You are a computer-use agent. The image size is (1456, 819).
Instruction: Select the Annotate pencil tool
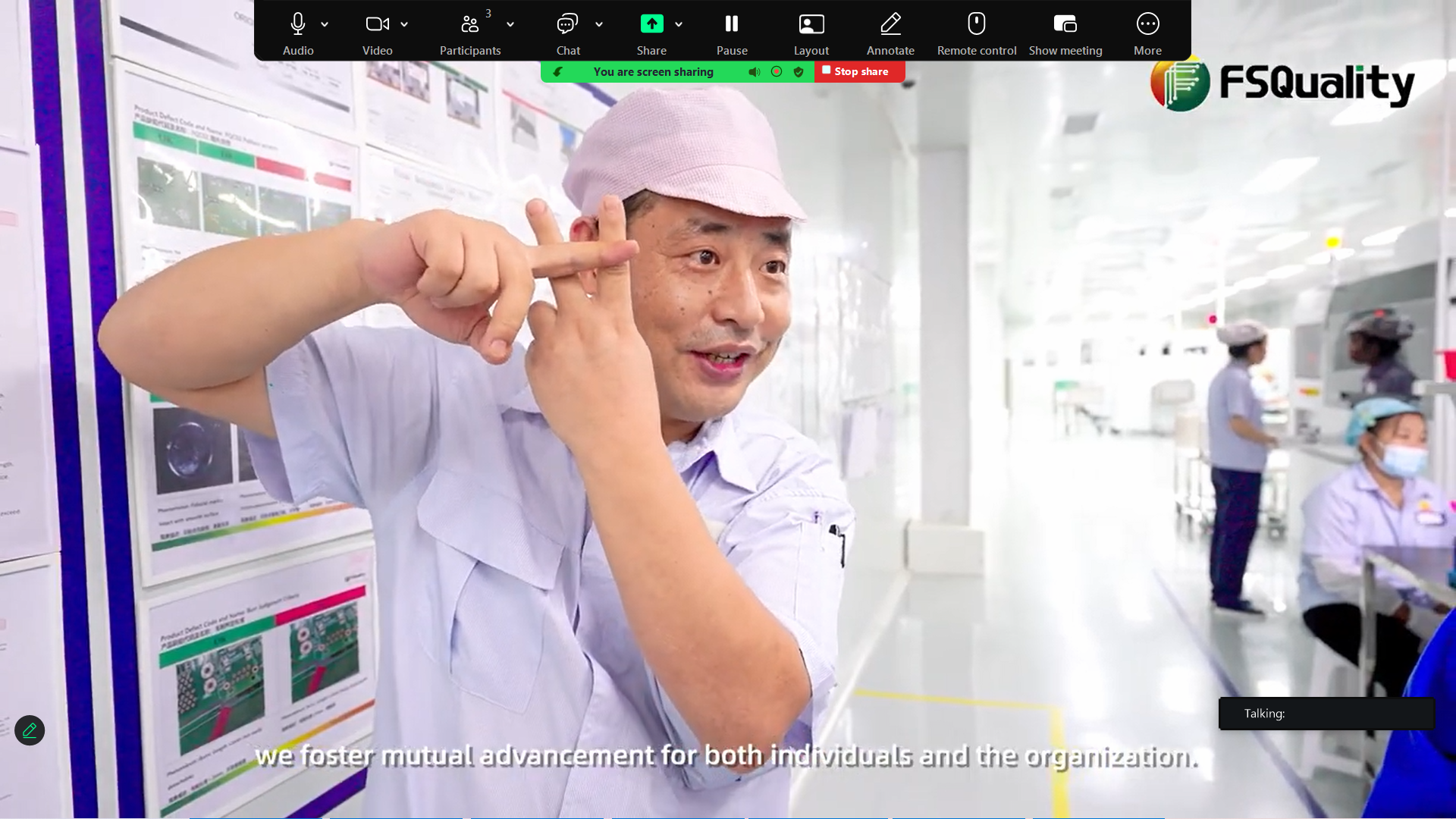pos(890,24)
